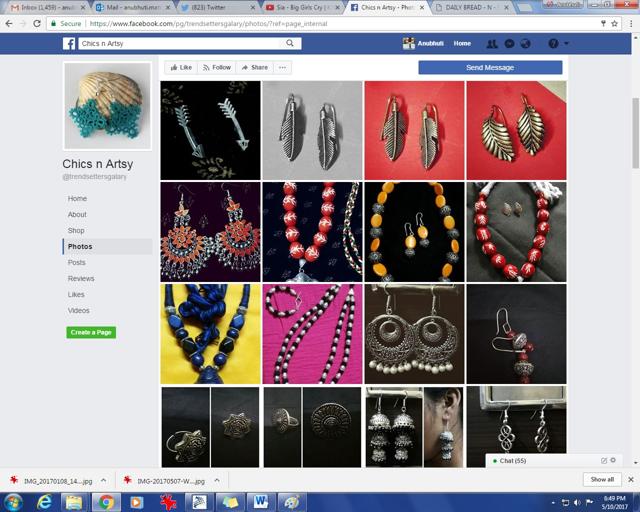Image resolution: width=640 pixels, height=512 pixels.
Task: Close the downloads bar
Action: click(x=631, y=480)
